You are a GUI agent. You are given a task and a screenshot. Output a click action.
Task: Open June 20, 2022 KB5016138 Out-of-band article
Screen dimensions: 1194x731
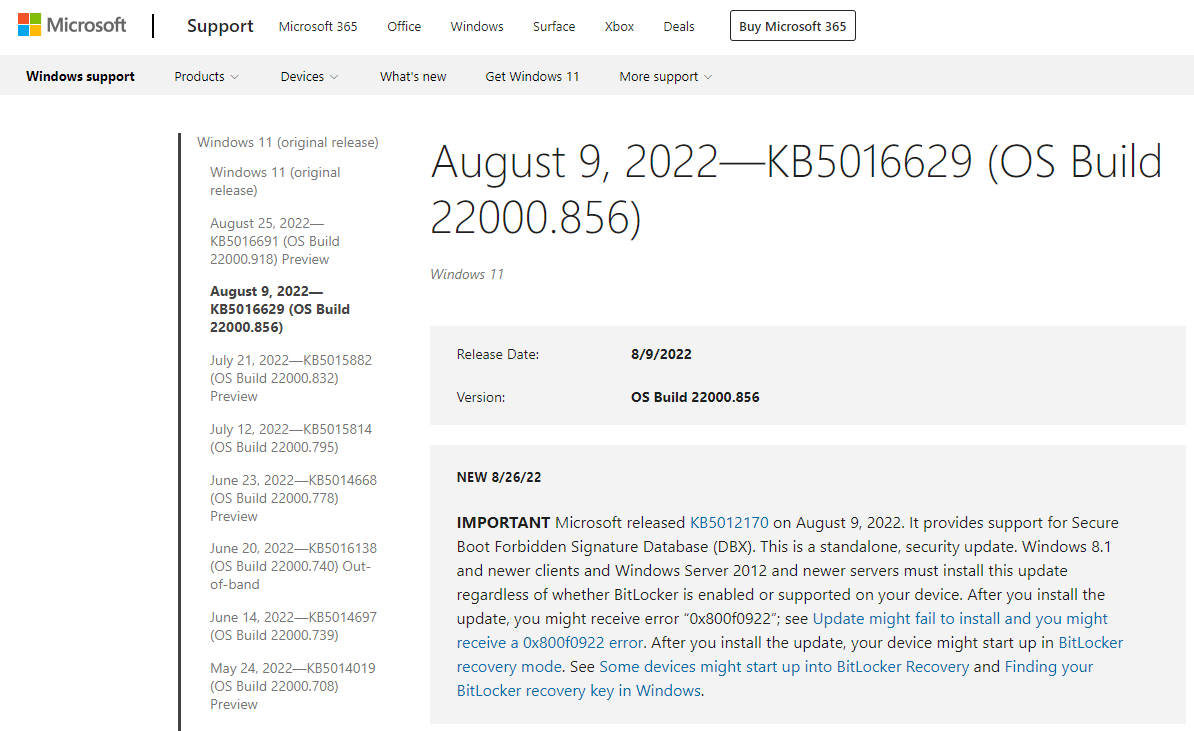coord(292,566)
